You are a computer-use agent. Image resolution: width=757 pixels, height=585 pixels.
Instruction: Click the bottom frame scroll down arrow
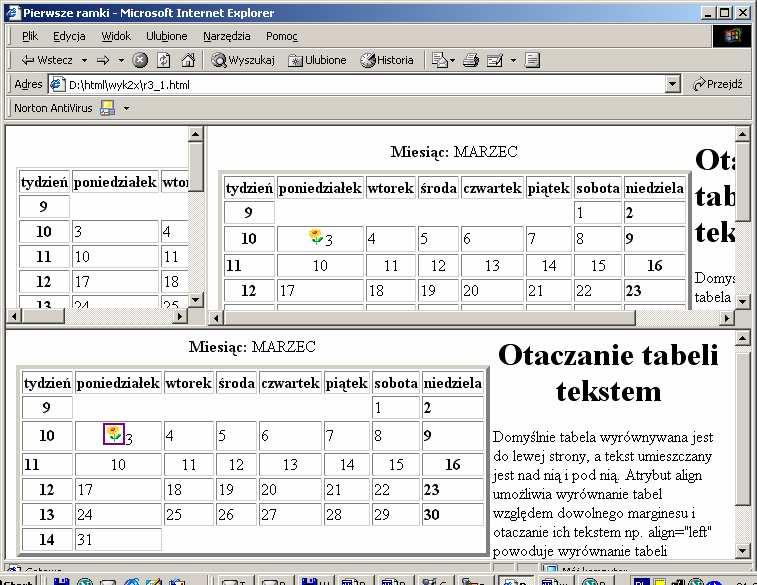pos(743,550)
